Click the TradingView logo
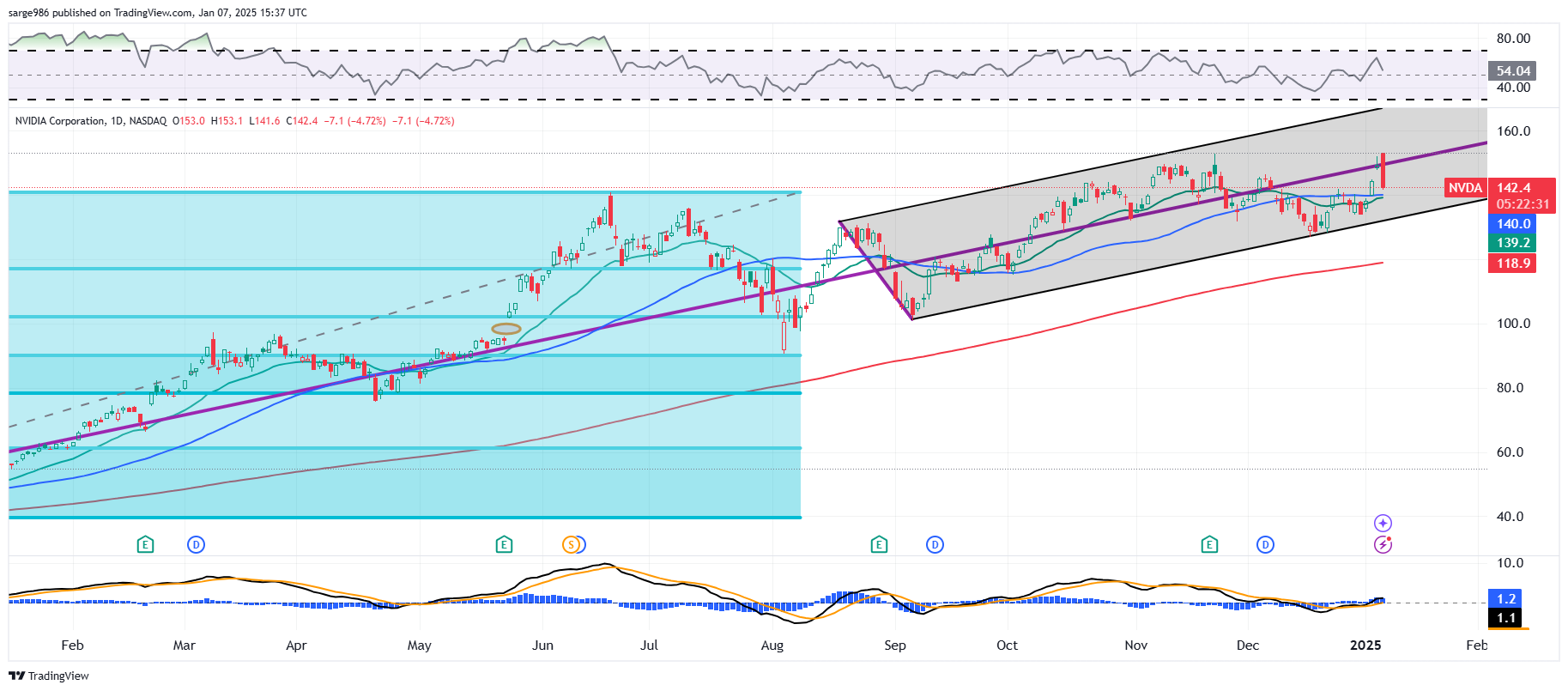This screenshot has width=1568, height=691. point(49,676)
